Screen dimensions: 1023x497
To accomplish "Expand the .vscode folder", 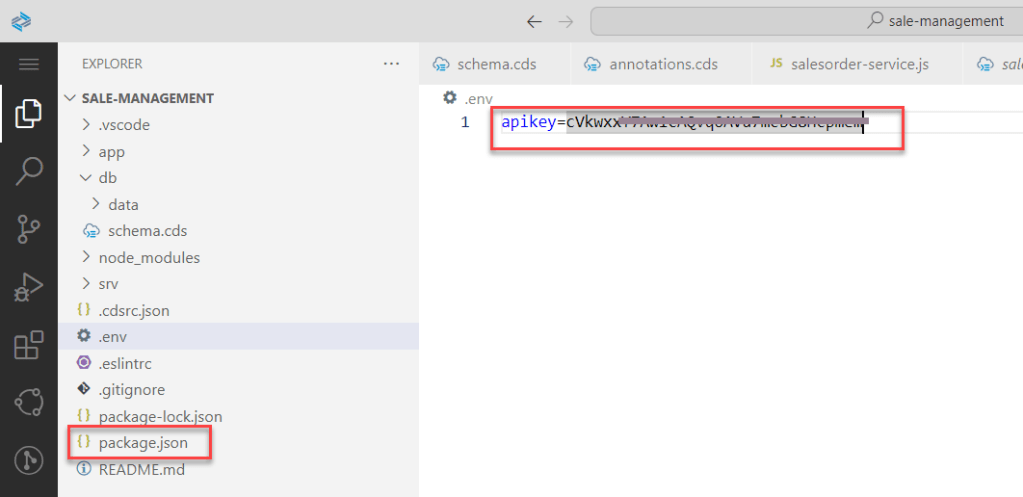I will [x=124, y=125].
